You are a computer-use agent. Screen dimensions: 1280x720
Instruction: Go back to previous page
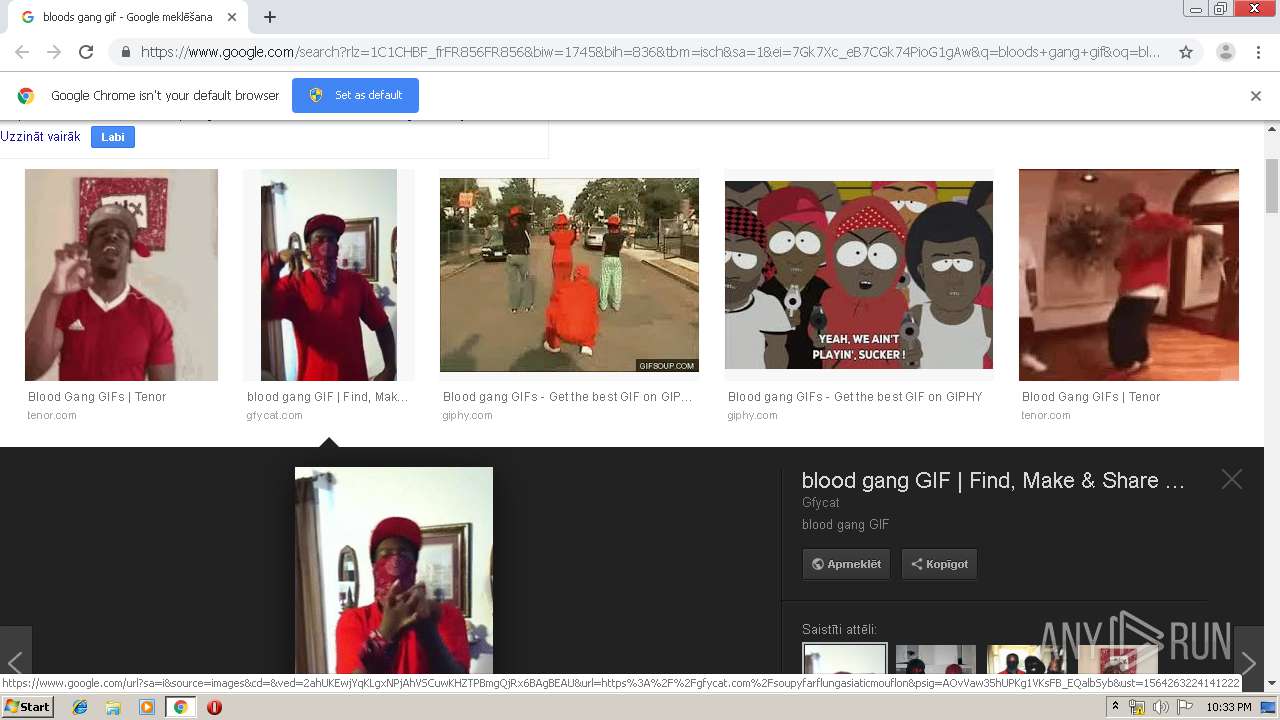click(22, 52)
